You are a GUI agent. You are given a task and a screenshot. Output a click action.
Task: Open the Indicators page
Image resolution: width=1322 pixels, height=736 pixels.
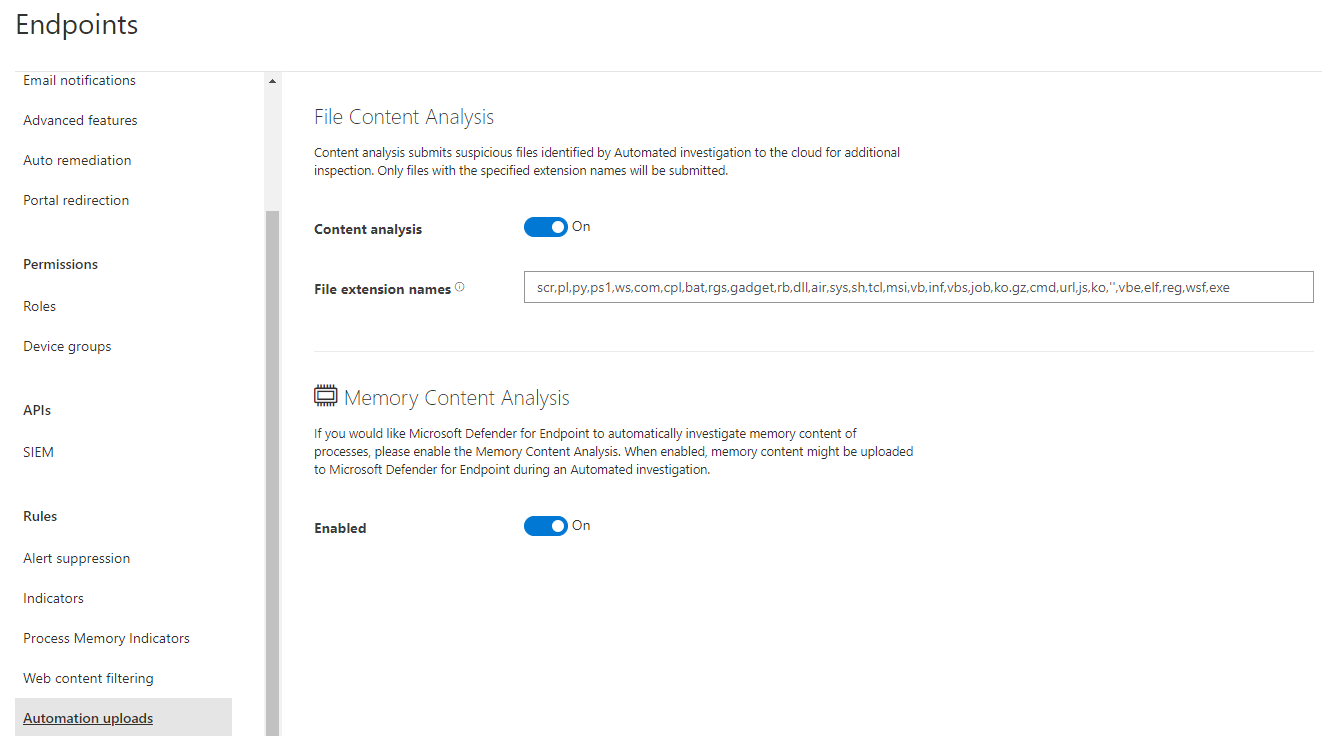tap(53, 598)
